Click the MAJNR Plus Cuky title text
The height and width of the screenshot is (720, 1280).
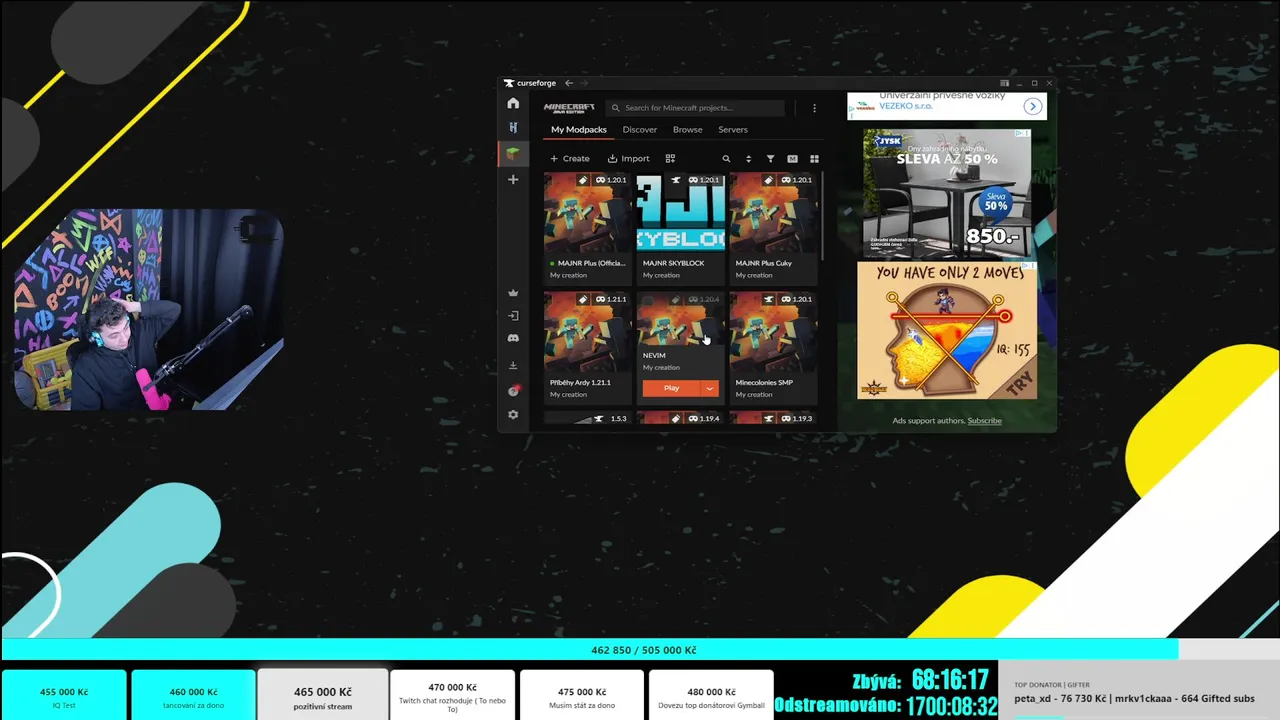(x=763, y=263)
